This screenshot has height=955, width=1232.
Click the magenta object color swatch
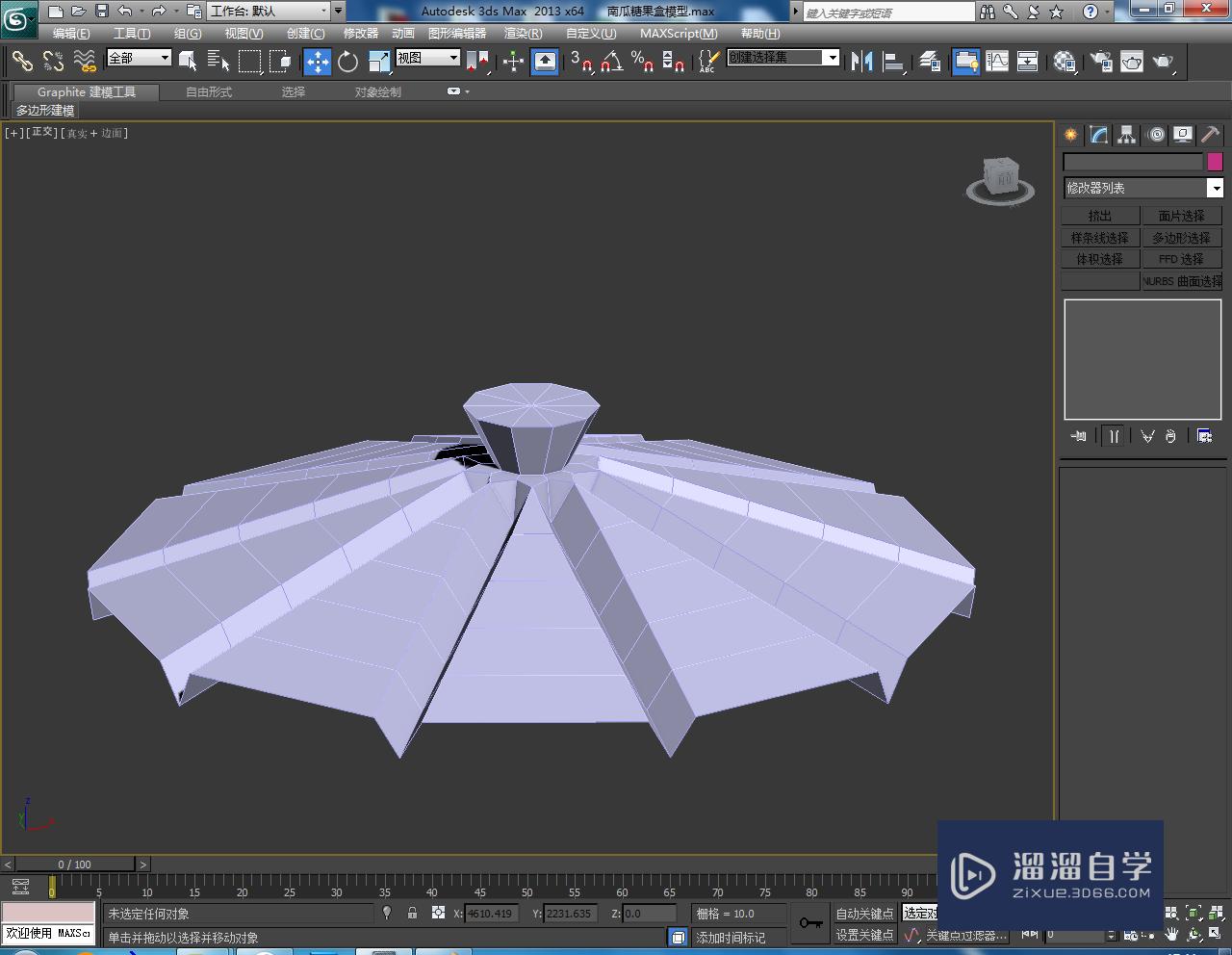click(x=1215, y=162)
